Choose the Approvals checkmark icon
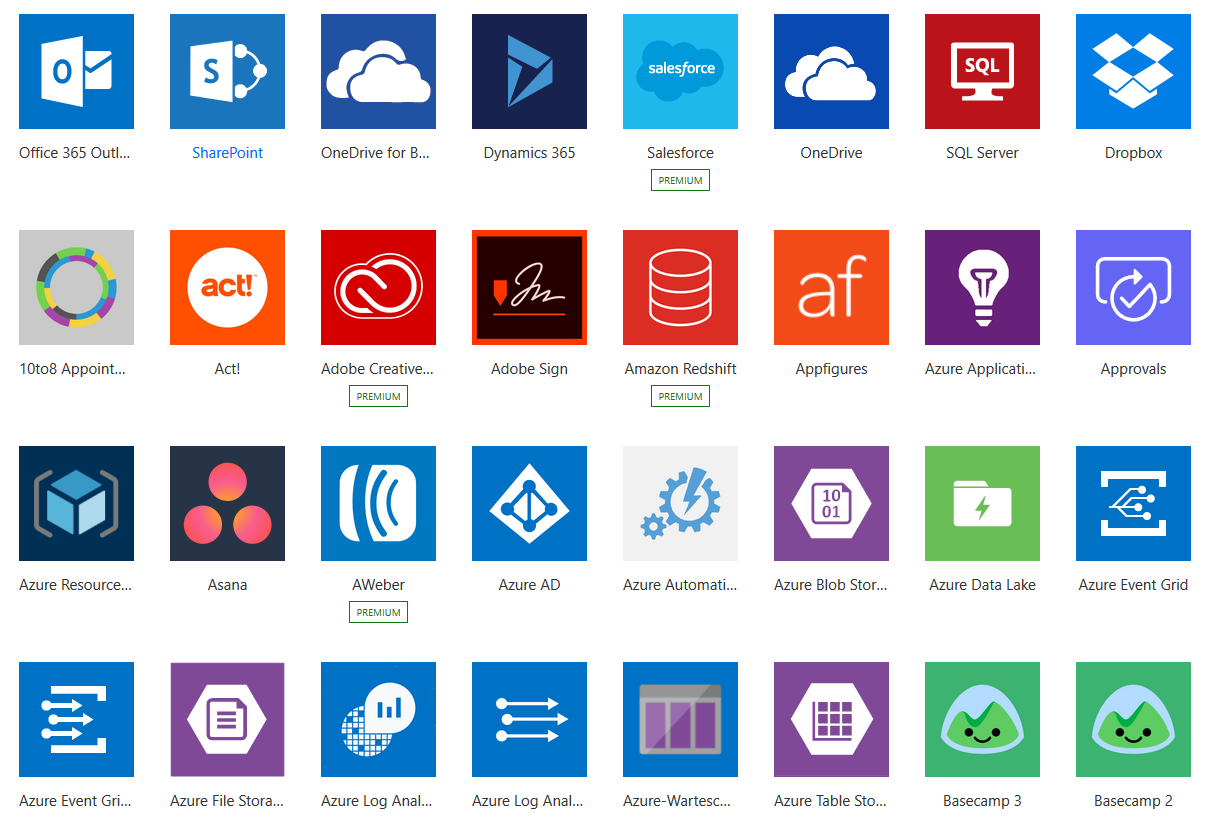This screenshot has width=1219, height=823. click(1133, 287)
